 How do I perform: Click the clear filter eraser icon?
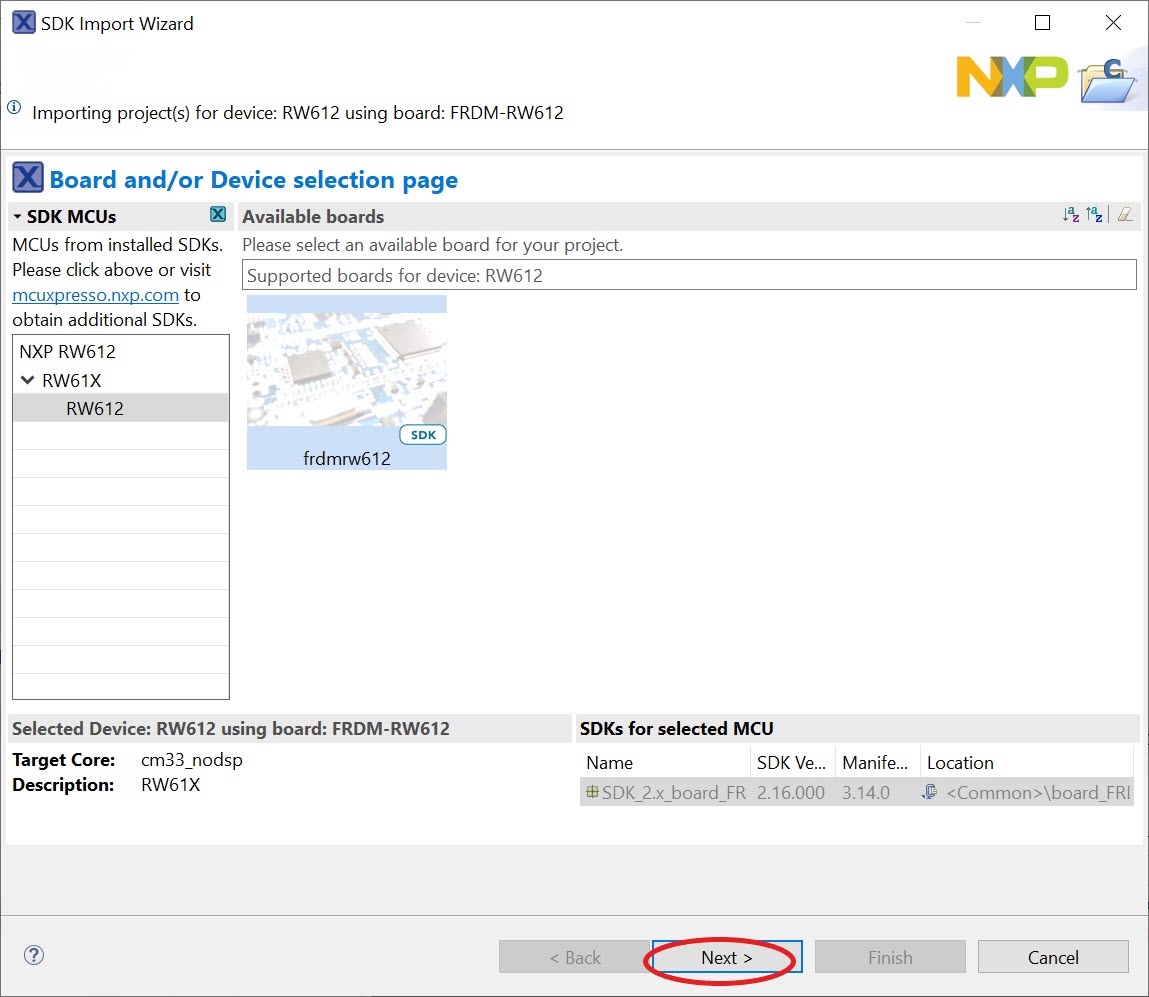point(1125,215)
